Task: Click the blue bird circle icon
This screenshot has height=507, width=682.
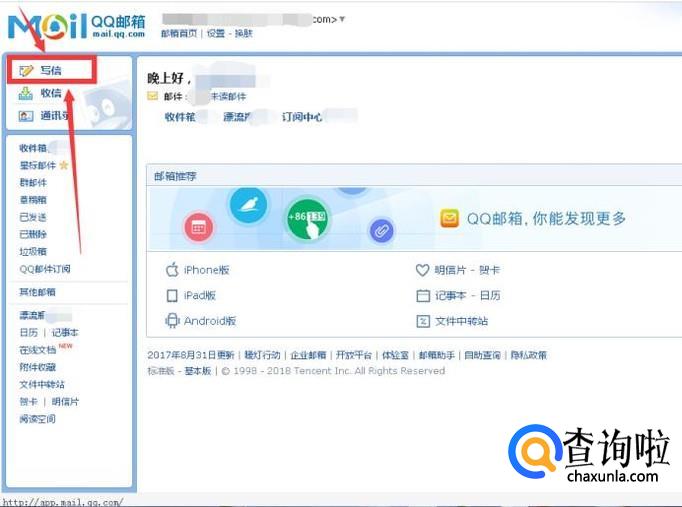Action: pos(248,205)
